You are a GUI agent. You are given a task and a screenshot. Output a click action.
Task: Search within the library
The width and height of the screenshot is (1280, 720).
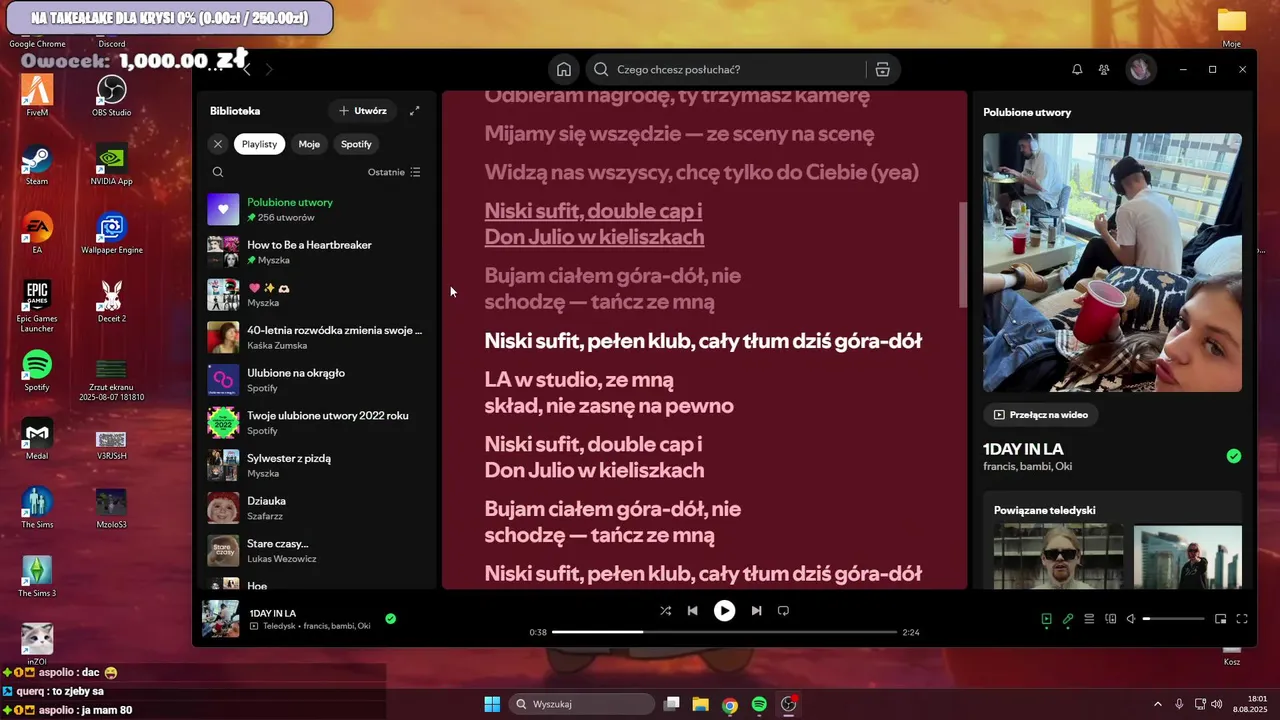click(218, 172)
